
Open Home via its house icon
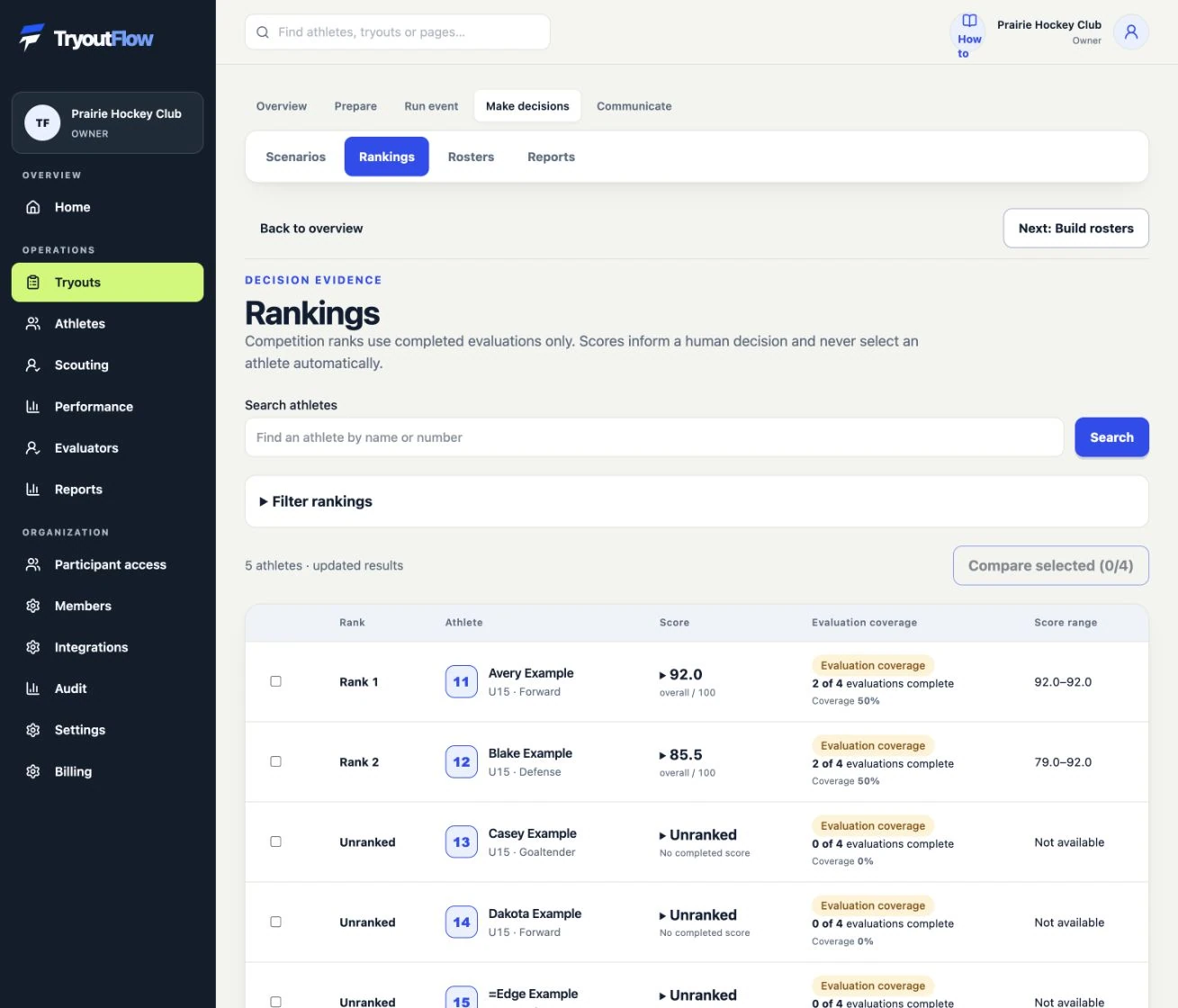coord(33,207)
